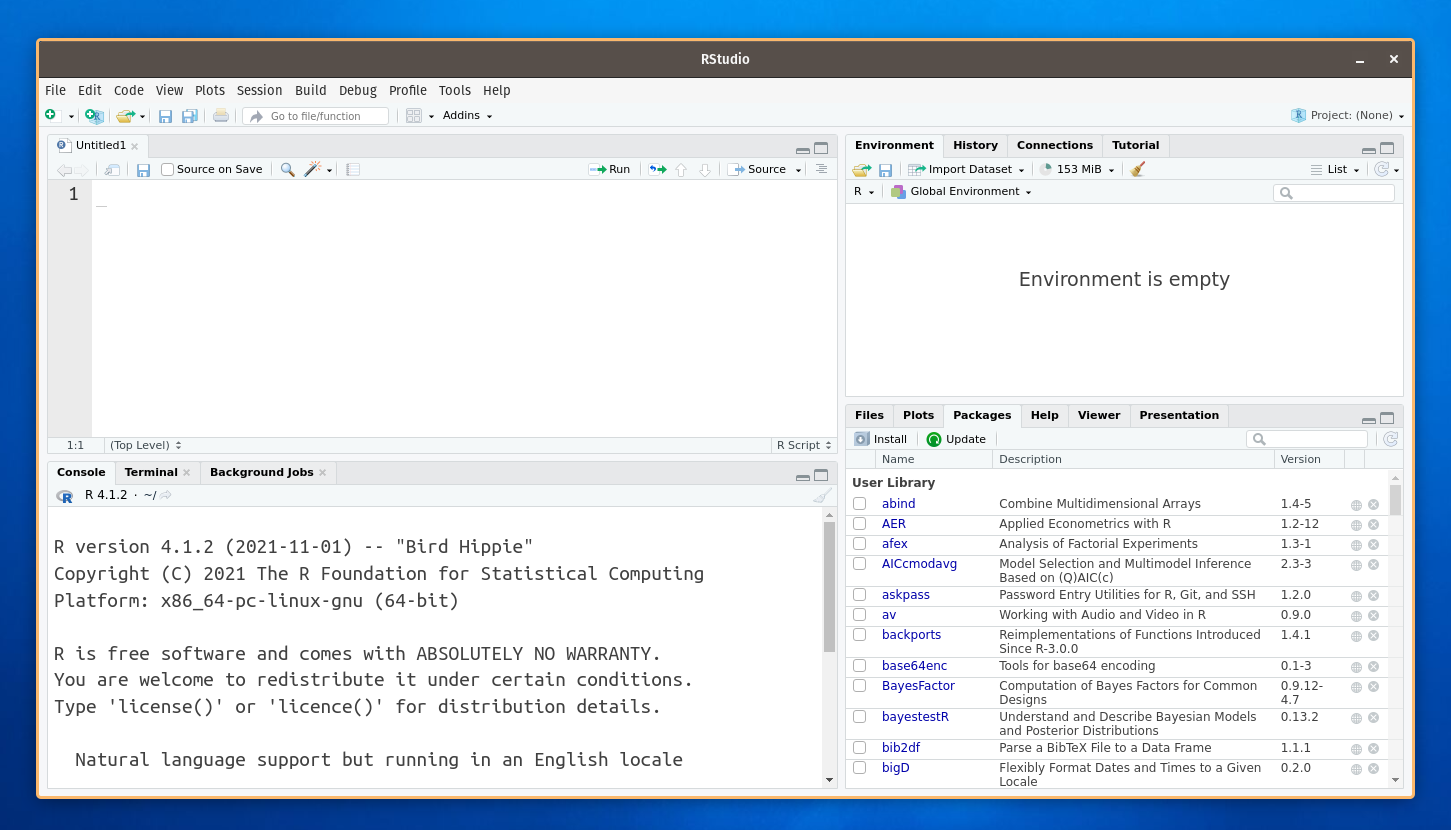1451x830 pixels.
Task: Open the Session menu
Action: coord(259,91)
